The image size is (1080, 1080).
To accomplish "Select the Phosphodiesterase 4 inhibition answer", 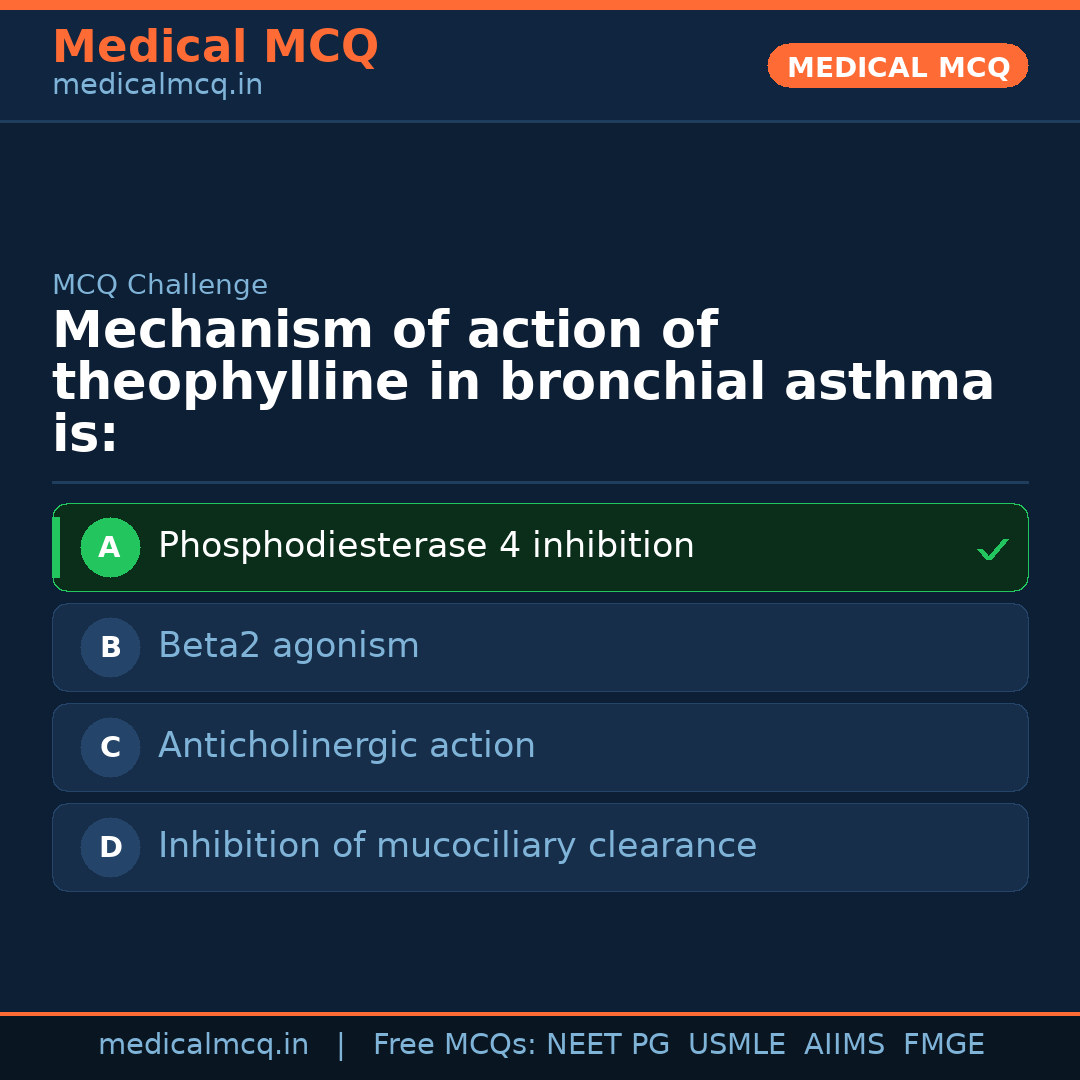I will pyautogui.click(x=426, y=546).
